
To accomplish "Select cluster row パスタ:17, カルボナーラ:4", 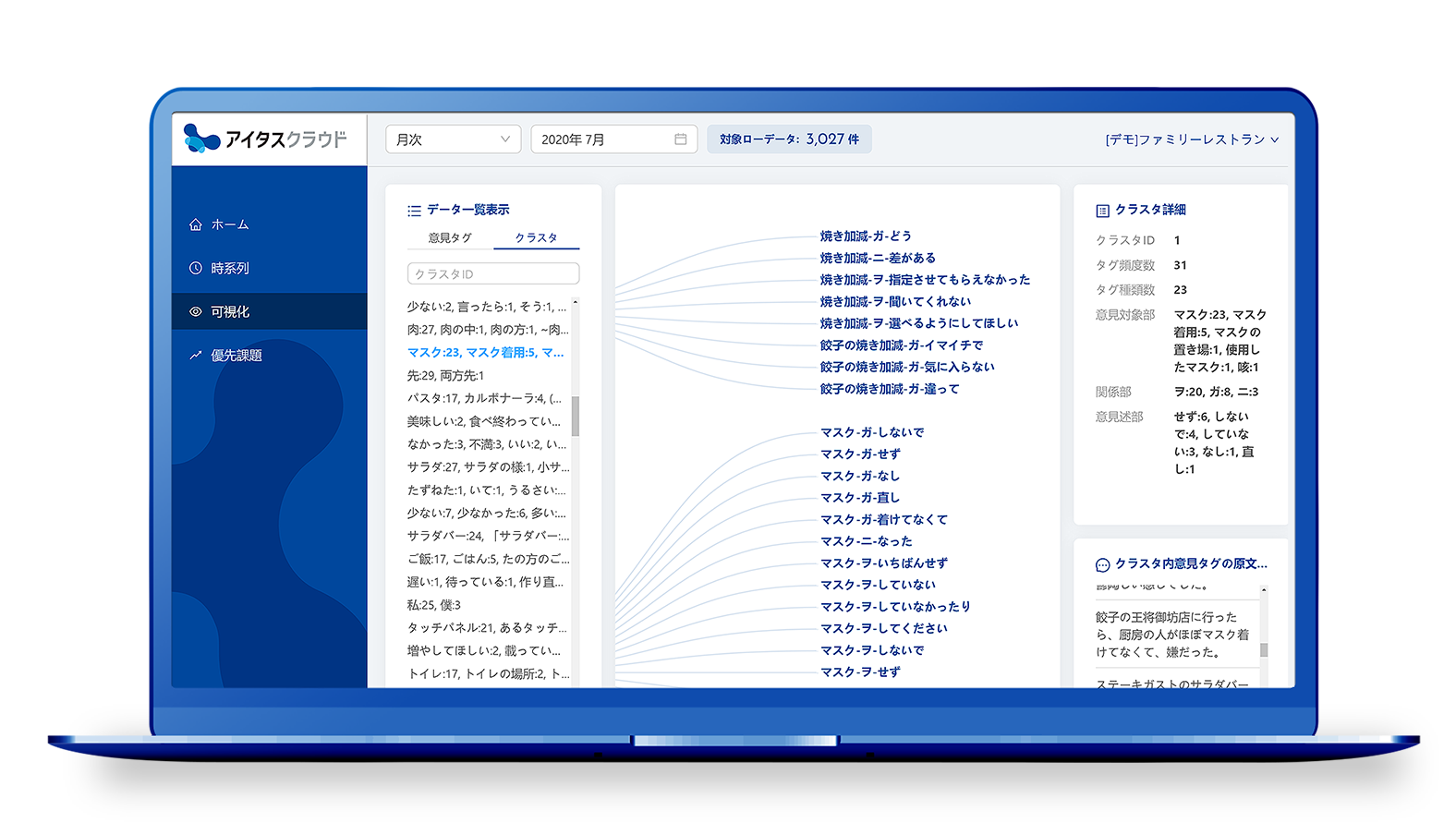I will point(484,399).
